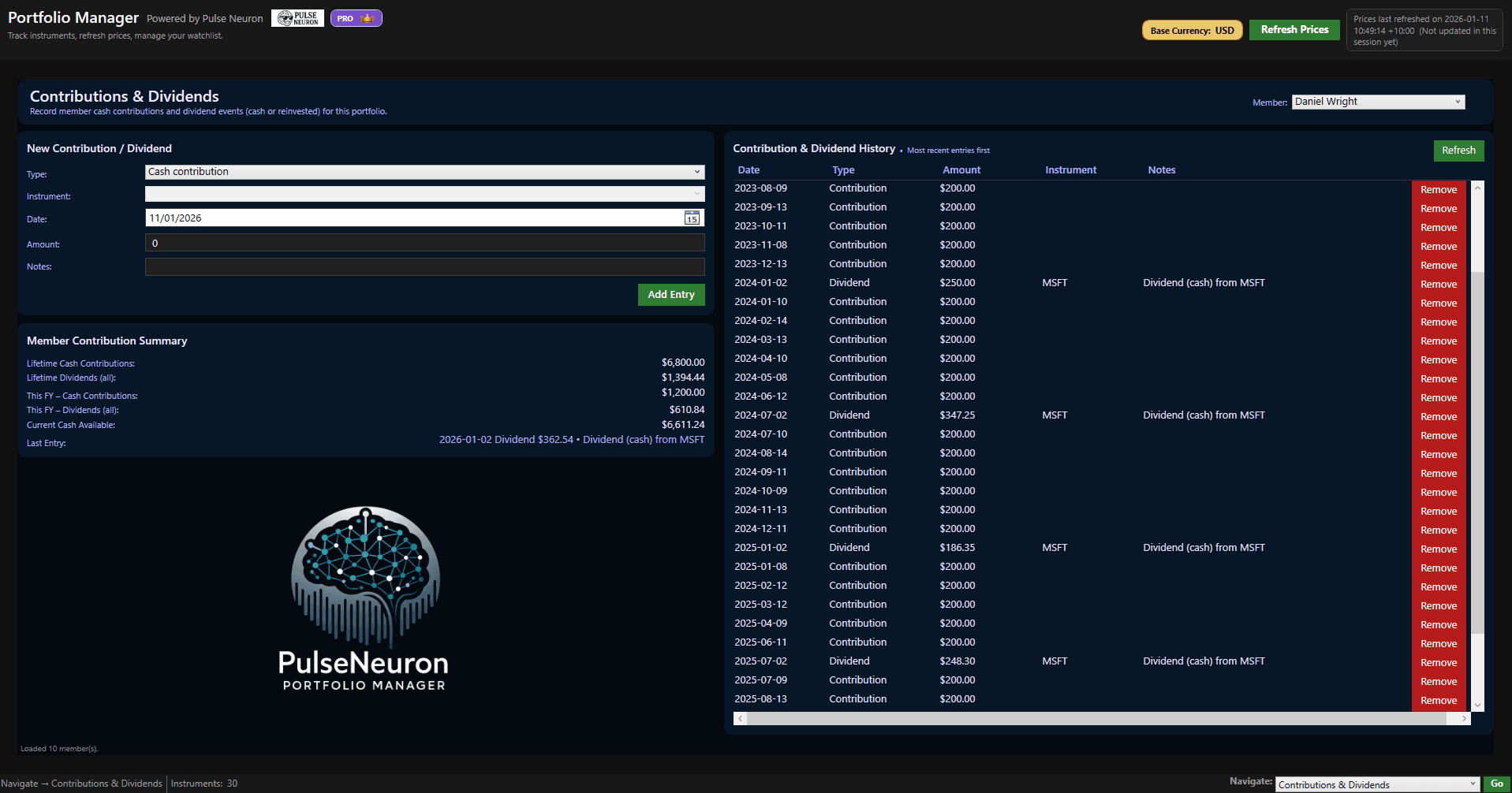
Task: Open the calendar date picker icon
Action: [692, 218]
